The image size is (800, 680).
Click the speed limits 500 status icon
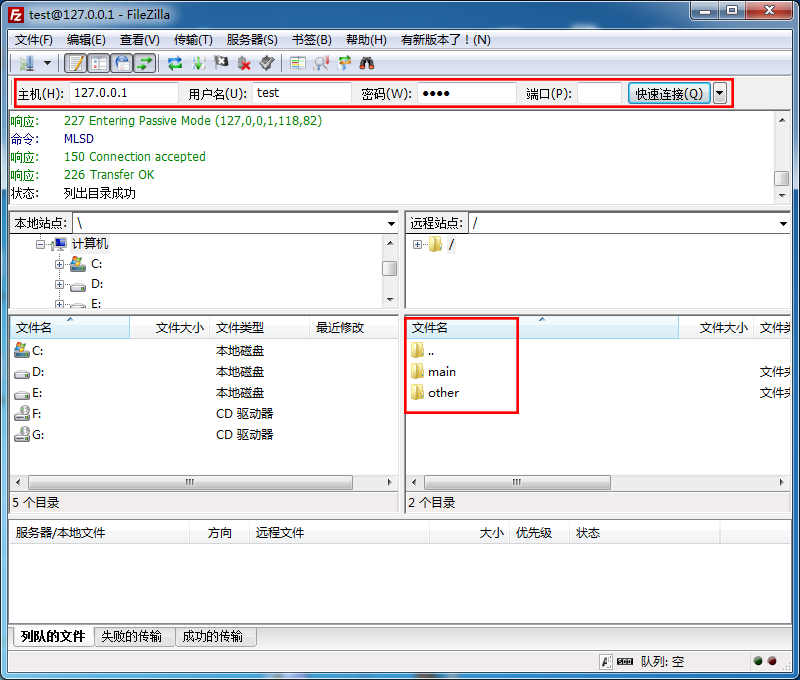click(624, 662)
